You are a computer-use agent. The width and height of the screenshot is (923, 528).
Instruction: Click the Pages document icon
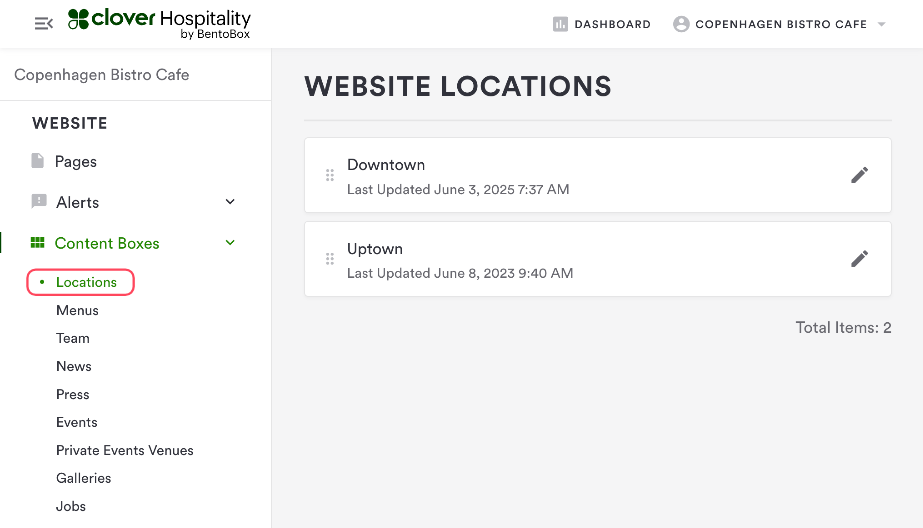pos(38,161)
